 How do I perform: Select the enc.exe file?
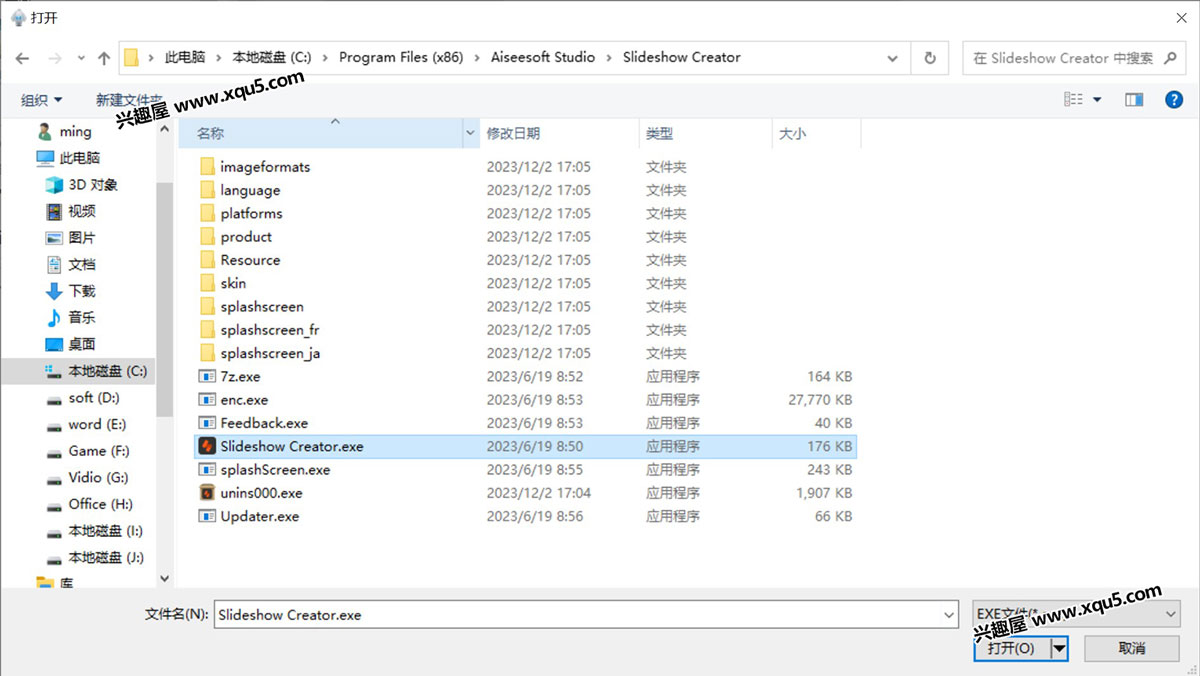(244, 400)
